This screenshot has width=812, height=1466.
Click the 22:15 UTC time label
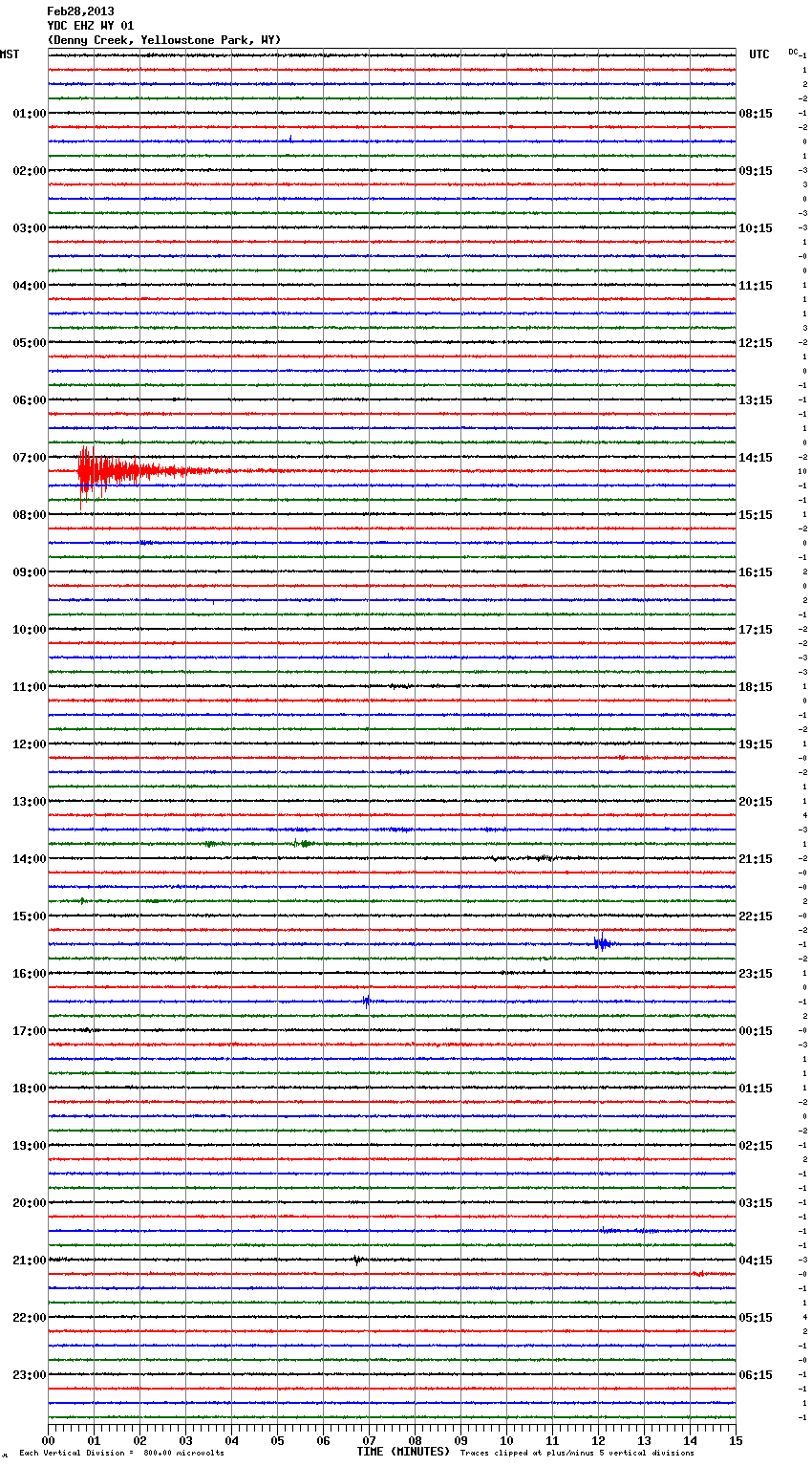point(756,916)
